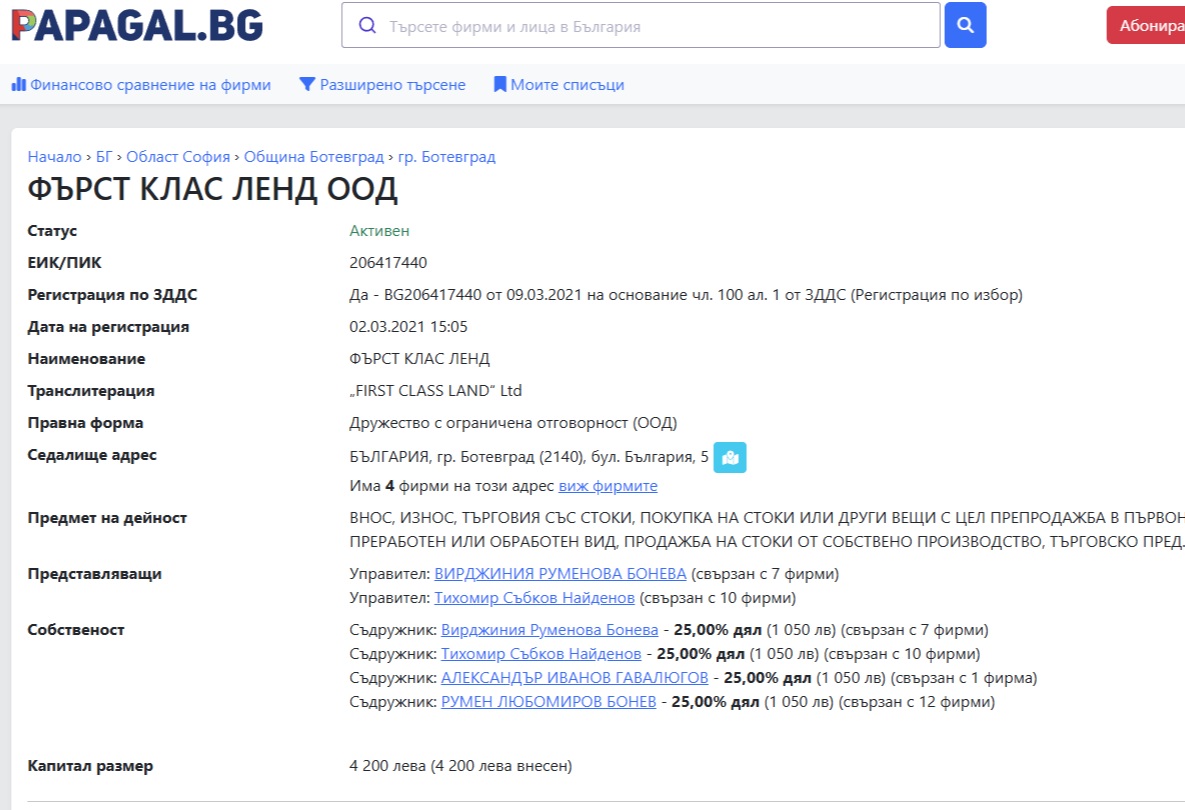Open manager ВИРДЖИНИЯ РУМЕНОВА БОНЕВА profile
Viewport: 1185px width, 810px height.
(x=560, y=574)
